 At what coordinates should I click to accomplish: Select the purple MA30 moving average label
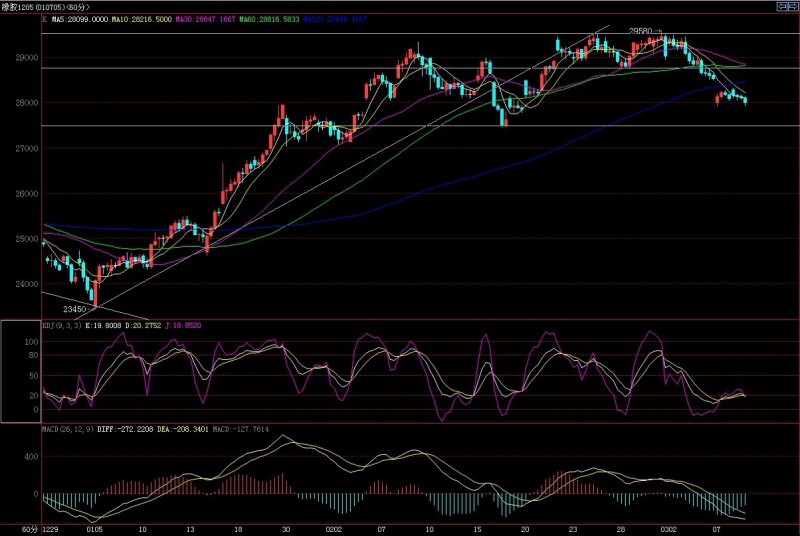click(202, 19)
